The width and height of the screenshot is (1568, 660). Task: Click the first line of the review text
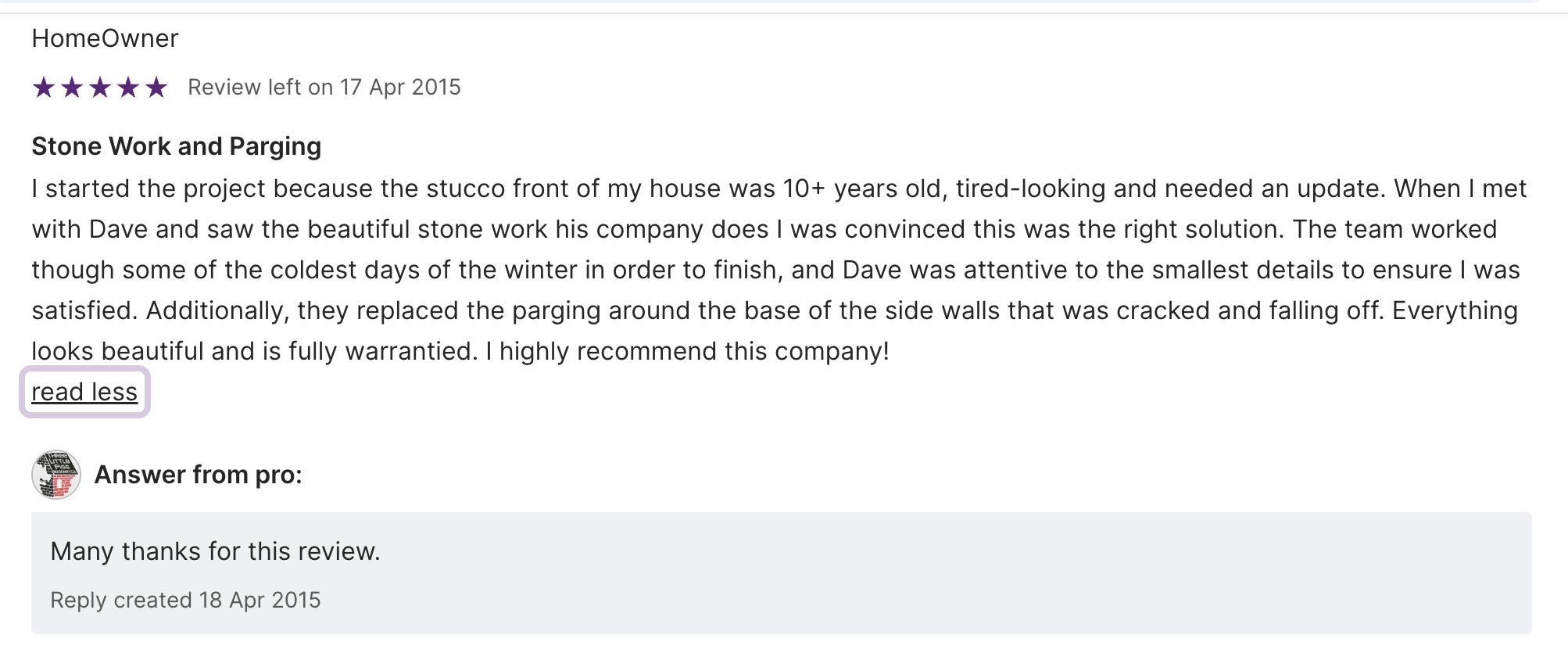coord(779,188)
